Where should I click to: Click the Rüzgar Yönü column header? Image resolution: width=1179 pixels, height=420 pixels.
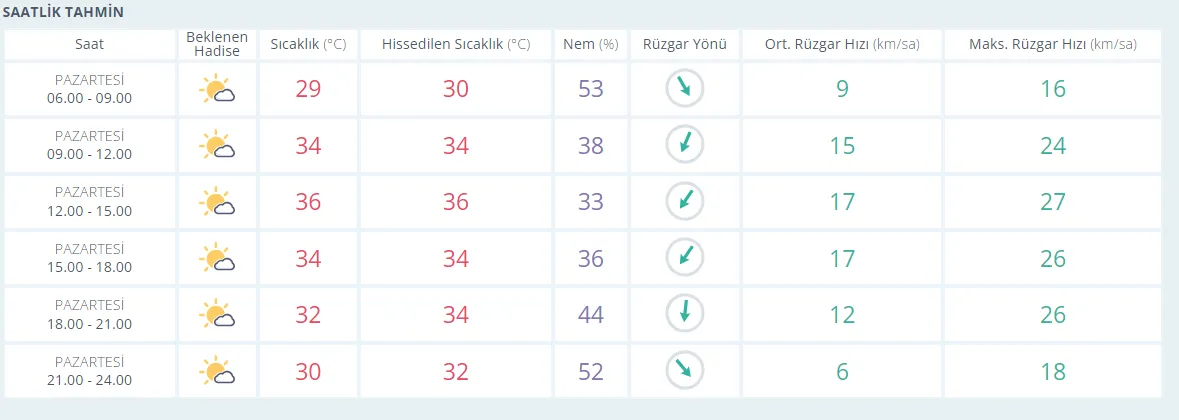click(685, 44)
